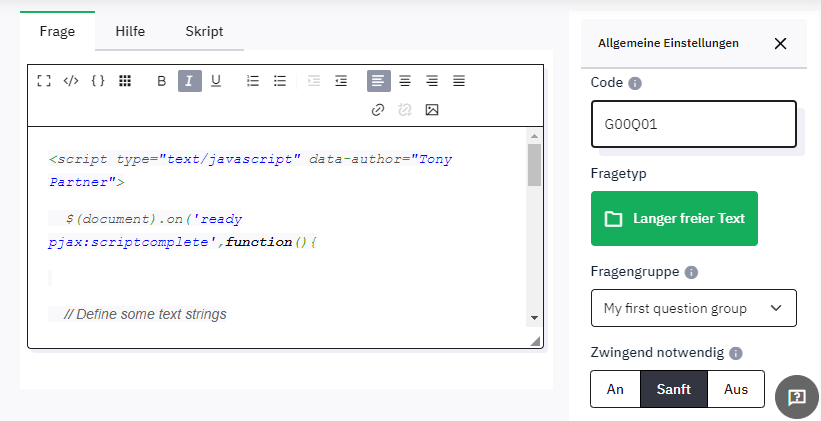
Task: Open the Fragengruppe dropdown
Action: (x=693, y=308)
